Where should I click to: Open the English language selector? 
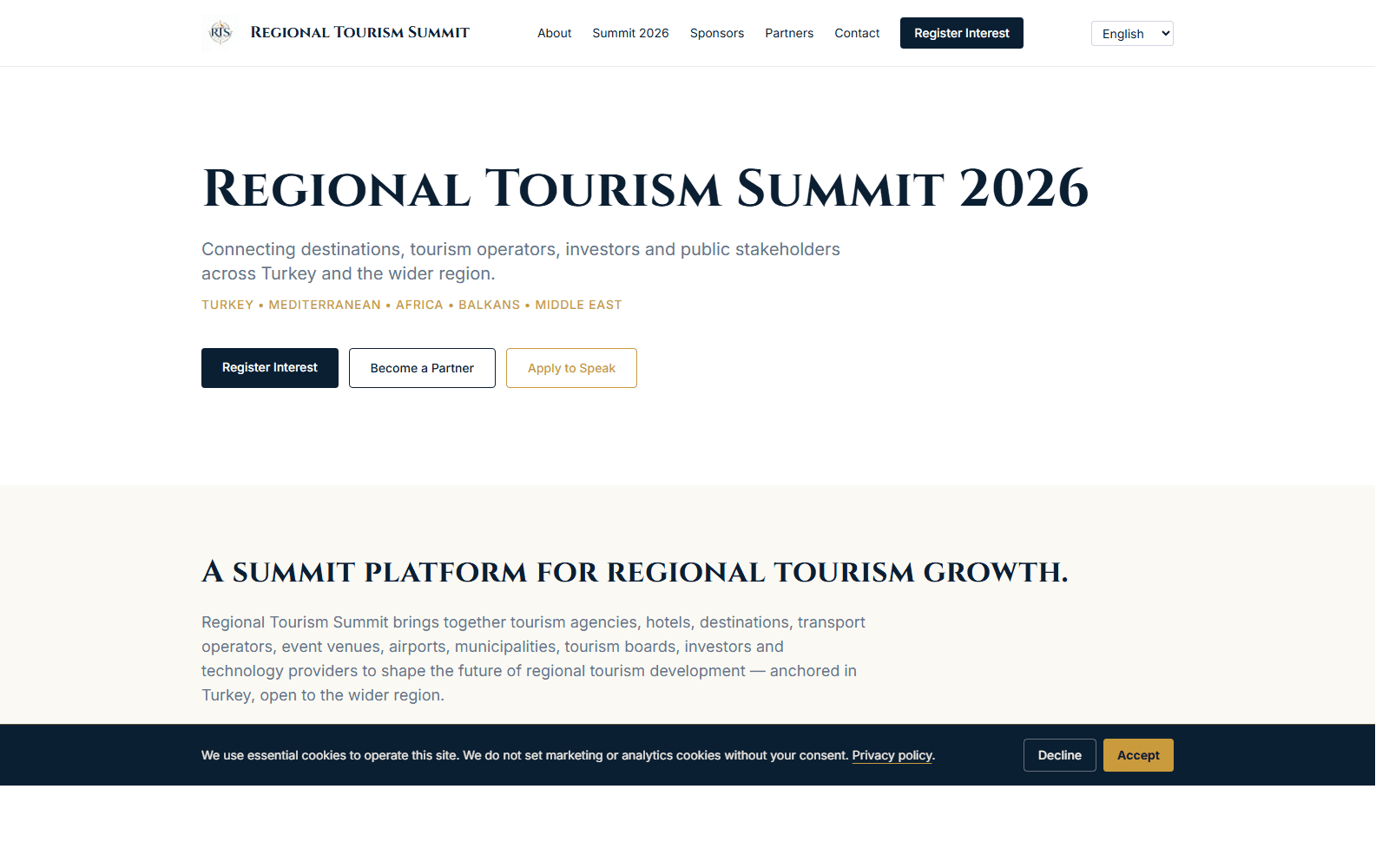pos(1131,33)
